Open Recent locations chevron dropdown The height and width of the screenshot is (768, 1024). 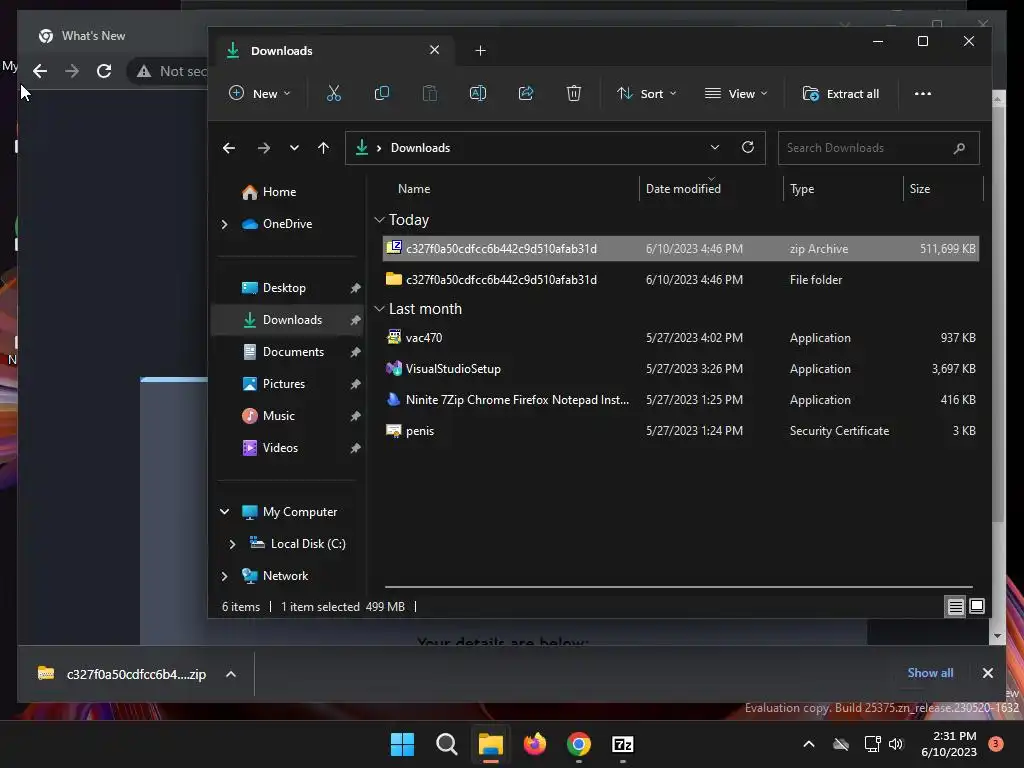tap(295, 148)
